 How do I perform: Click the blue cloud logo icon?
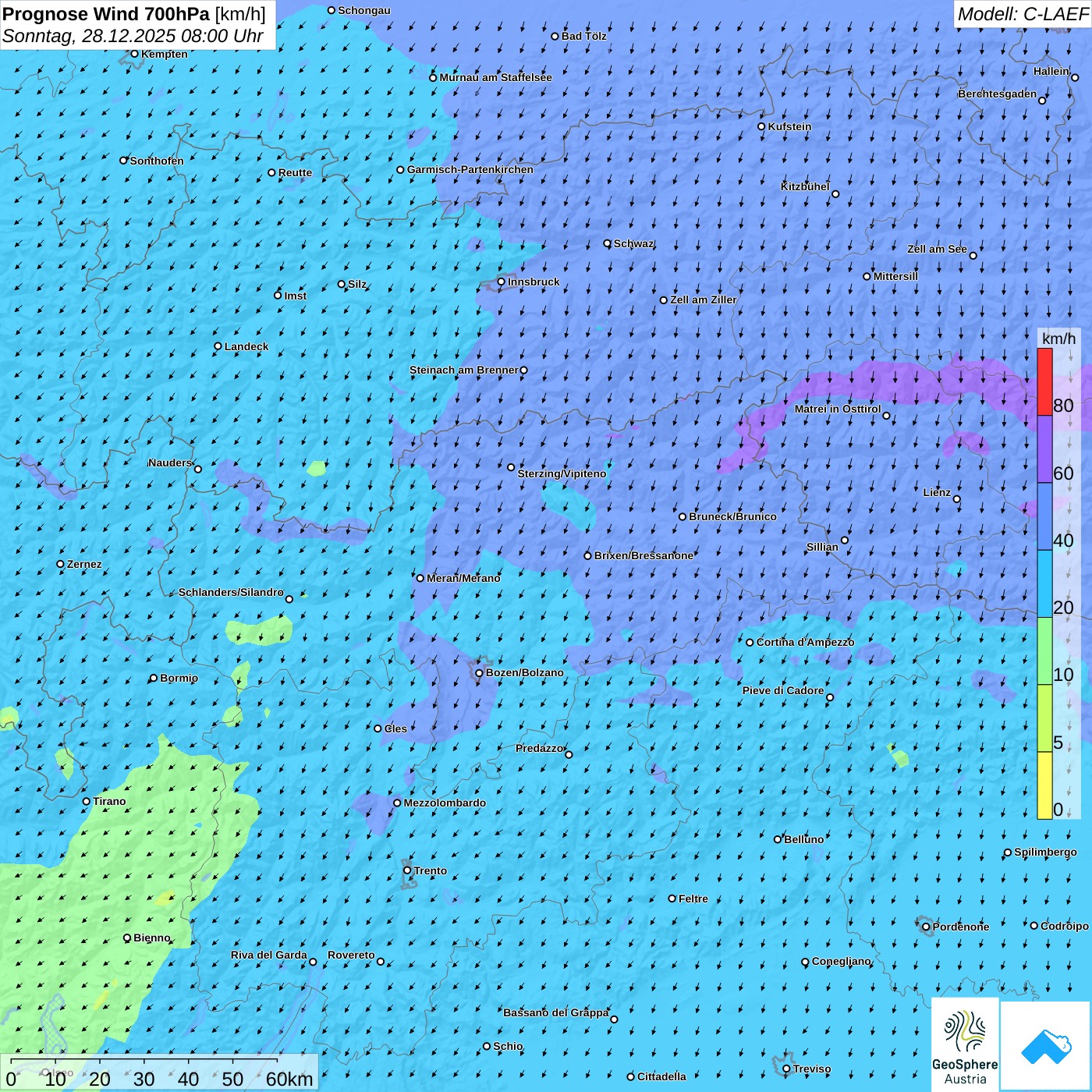coord(1046,1046)
